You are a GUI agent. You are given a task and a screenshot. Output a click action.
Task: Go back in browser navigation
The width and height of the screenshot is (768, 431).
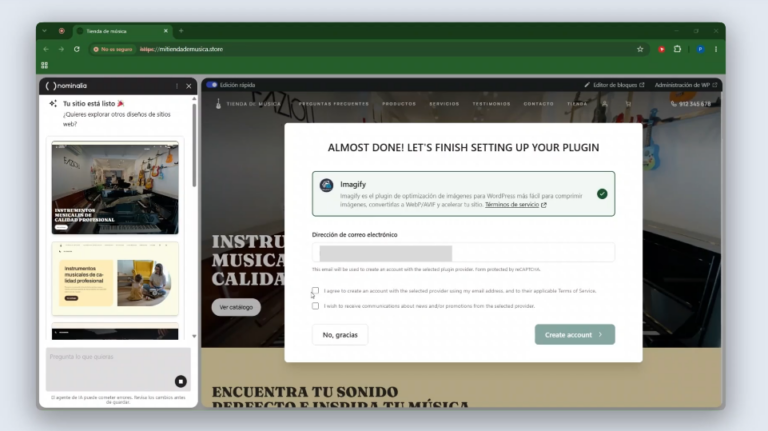pyautogui.click(x=46, y=49)
